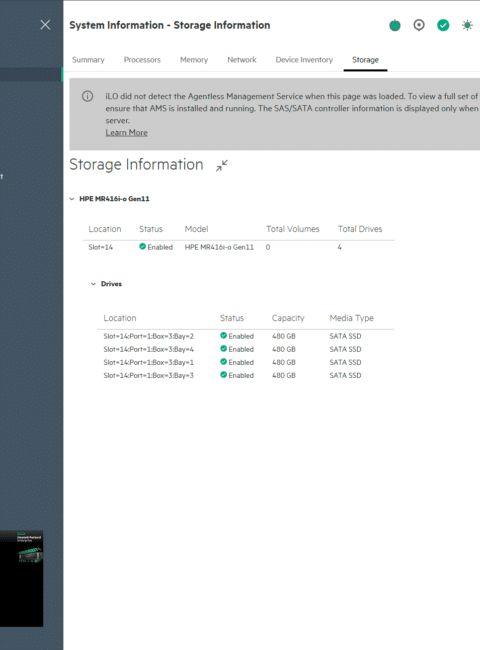Click the sun theme icon
The image size is (480, 650).
[x=467, y=25]
